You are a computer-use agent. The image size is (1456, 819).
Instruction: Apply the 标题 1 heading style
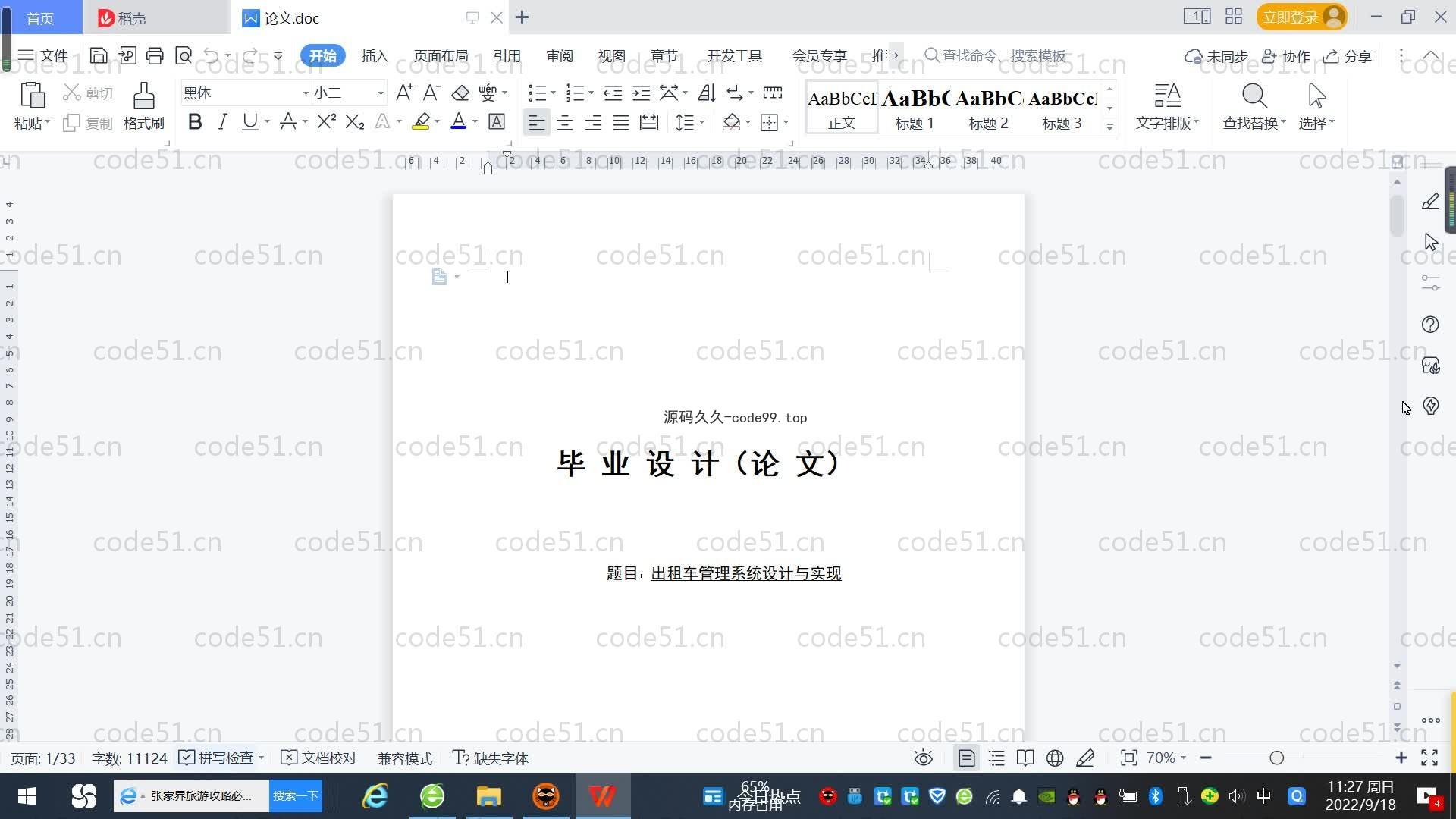[915, 109]
